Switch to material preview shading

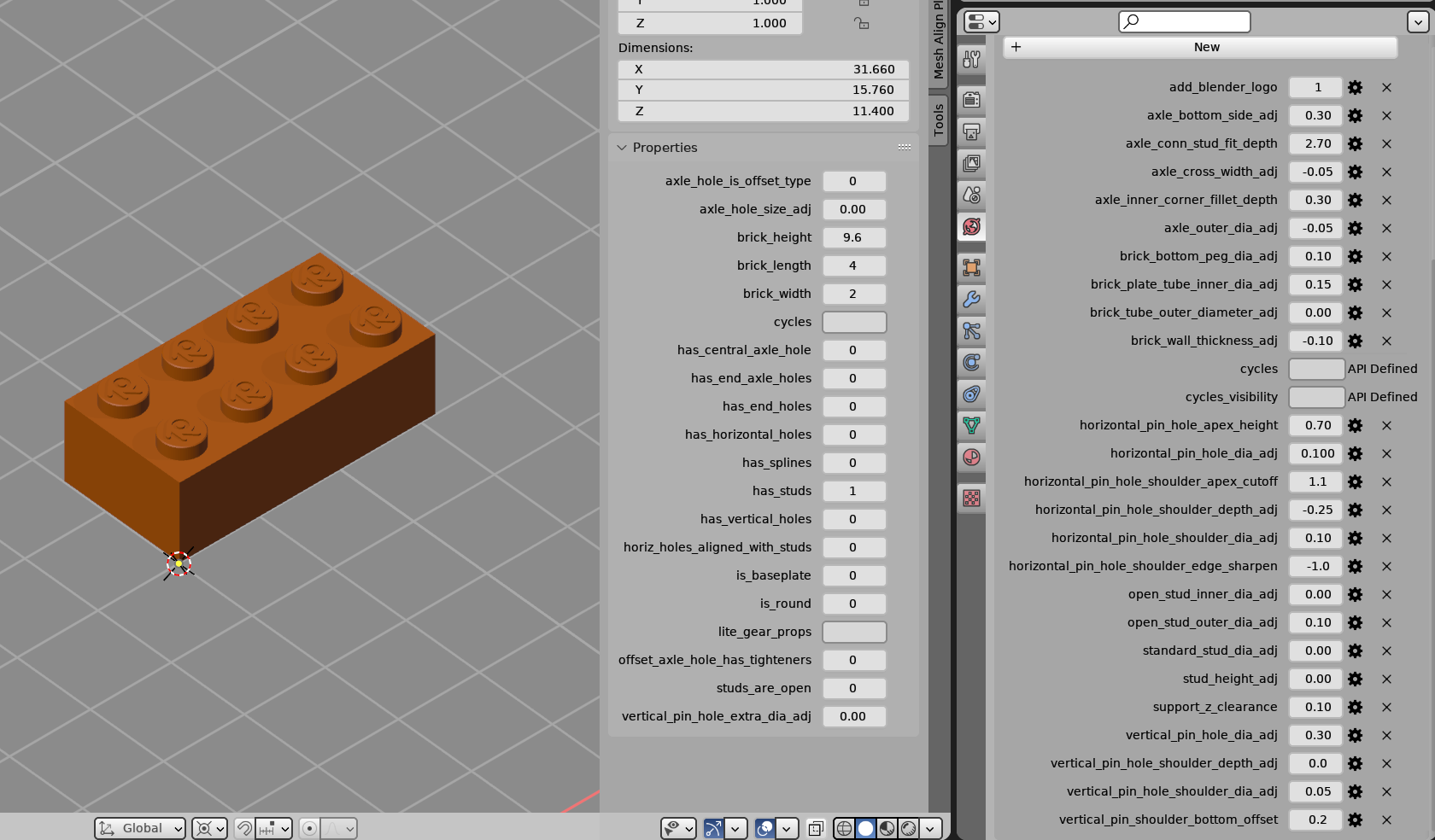pos(887,828)
